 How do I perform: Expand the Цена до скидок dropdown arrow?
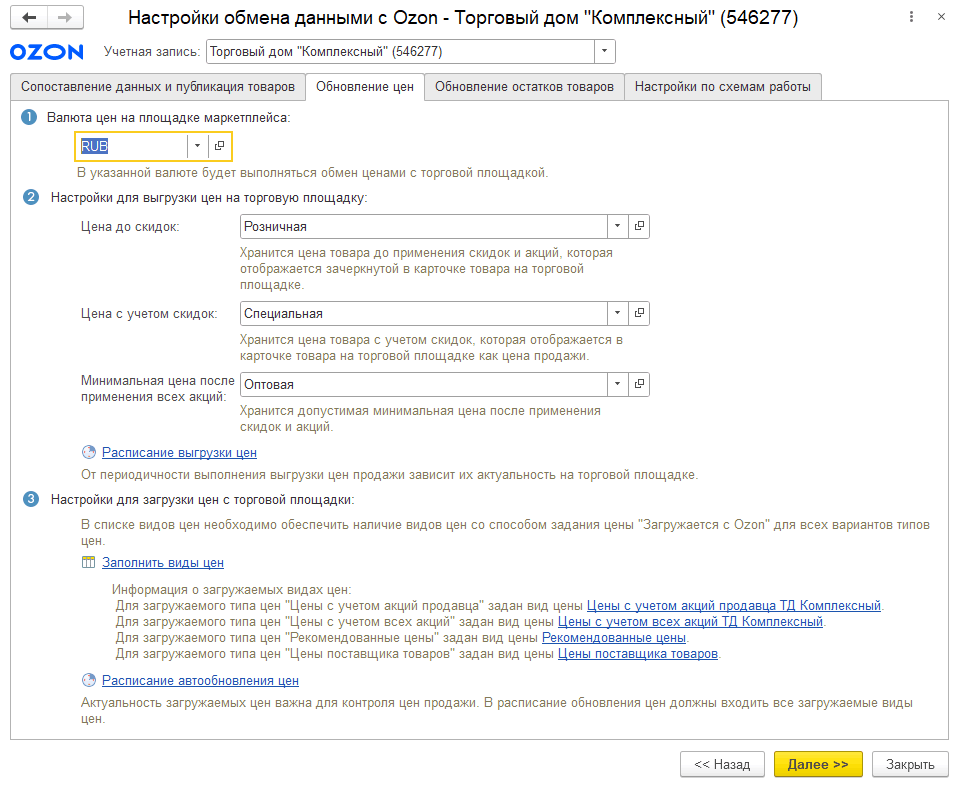(x=617, y=227)
